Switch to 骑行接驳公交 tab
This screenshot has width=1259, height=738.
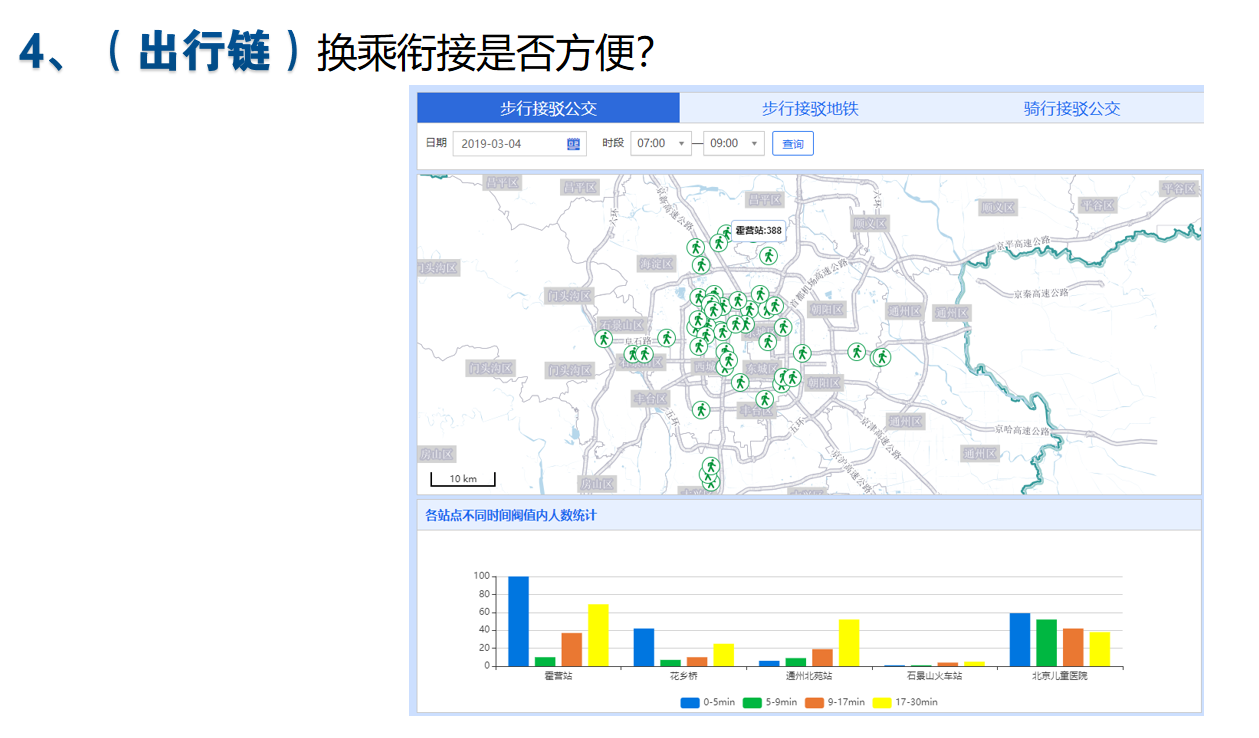(x=1071, y=108)
